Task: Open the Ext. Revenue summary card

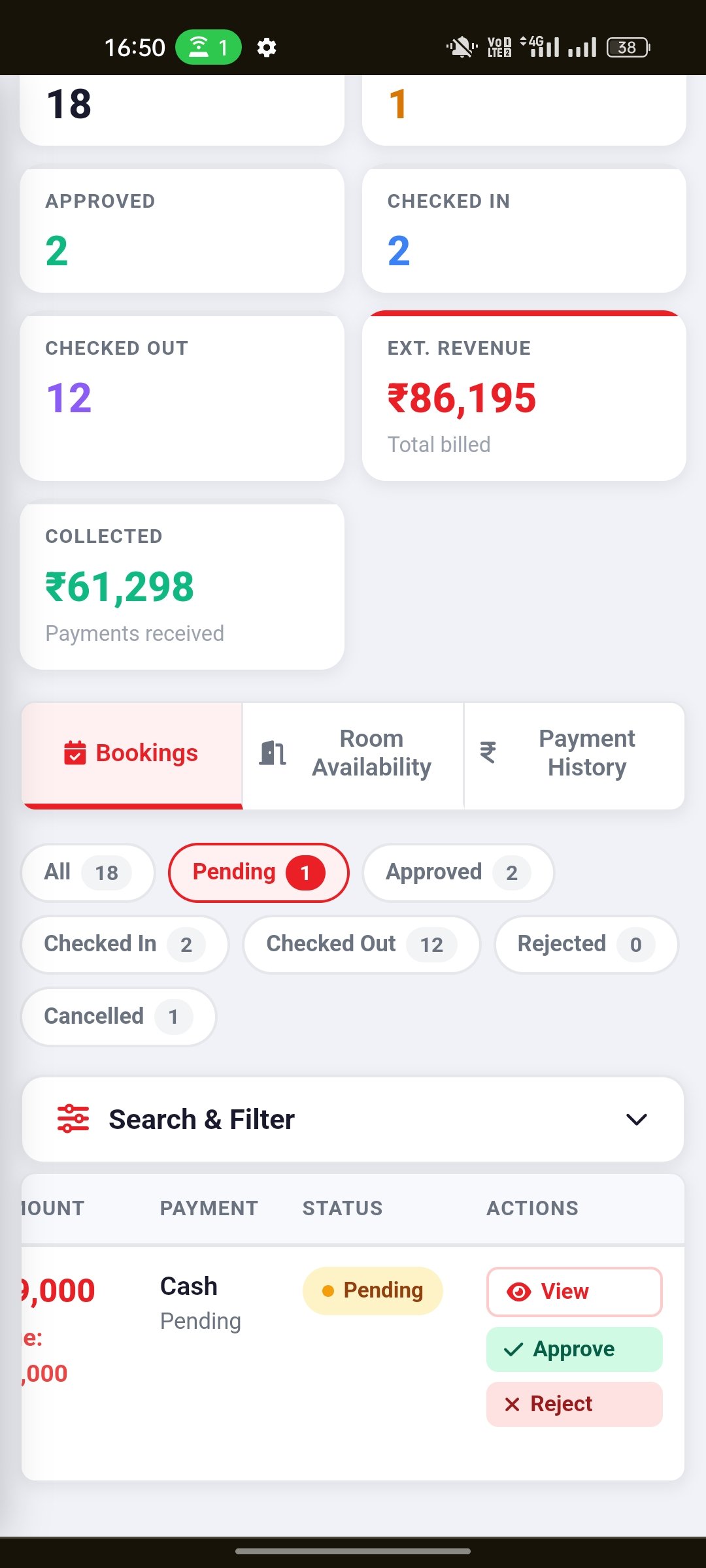Action: click(x=524, y=396)
